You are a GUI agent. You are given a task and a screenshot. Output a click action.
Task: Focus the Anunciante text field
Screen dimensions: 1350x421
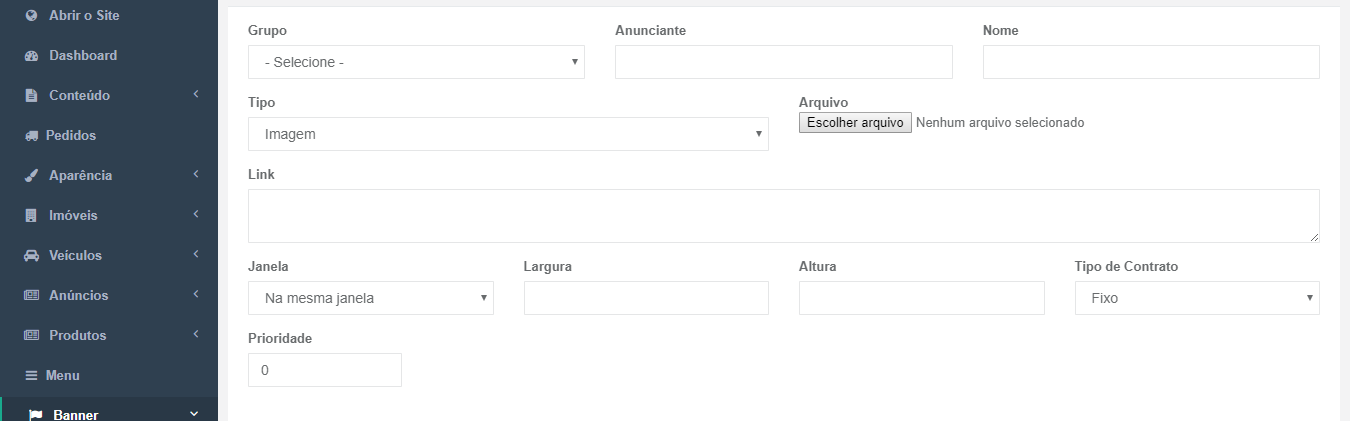pos(784,62)
